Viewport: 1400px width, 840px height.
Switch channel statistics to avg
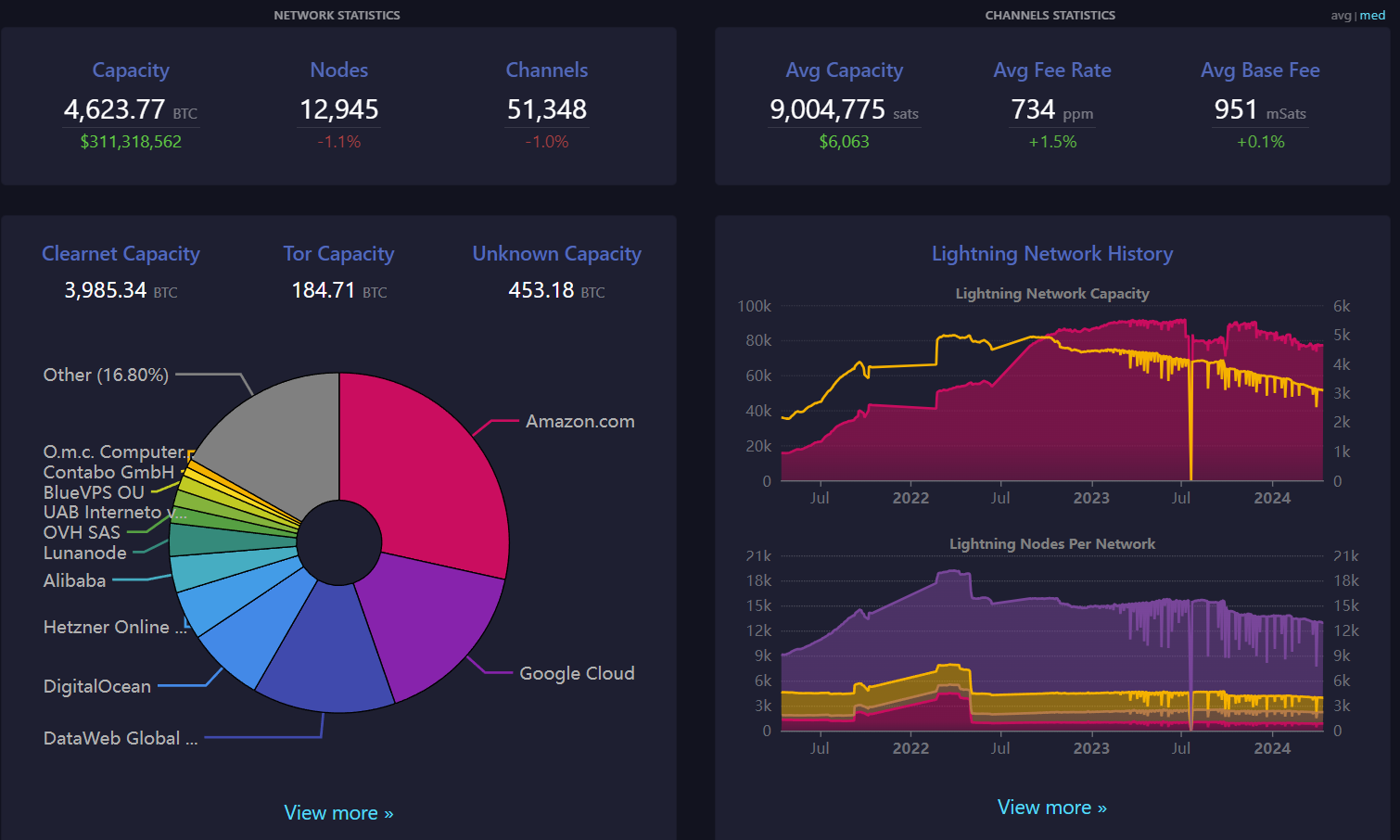point(1341,16)
